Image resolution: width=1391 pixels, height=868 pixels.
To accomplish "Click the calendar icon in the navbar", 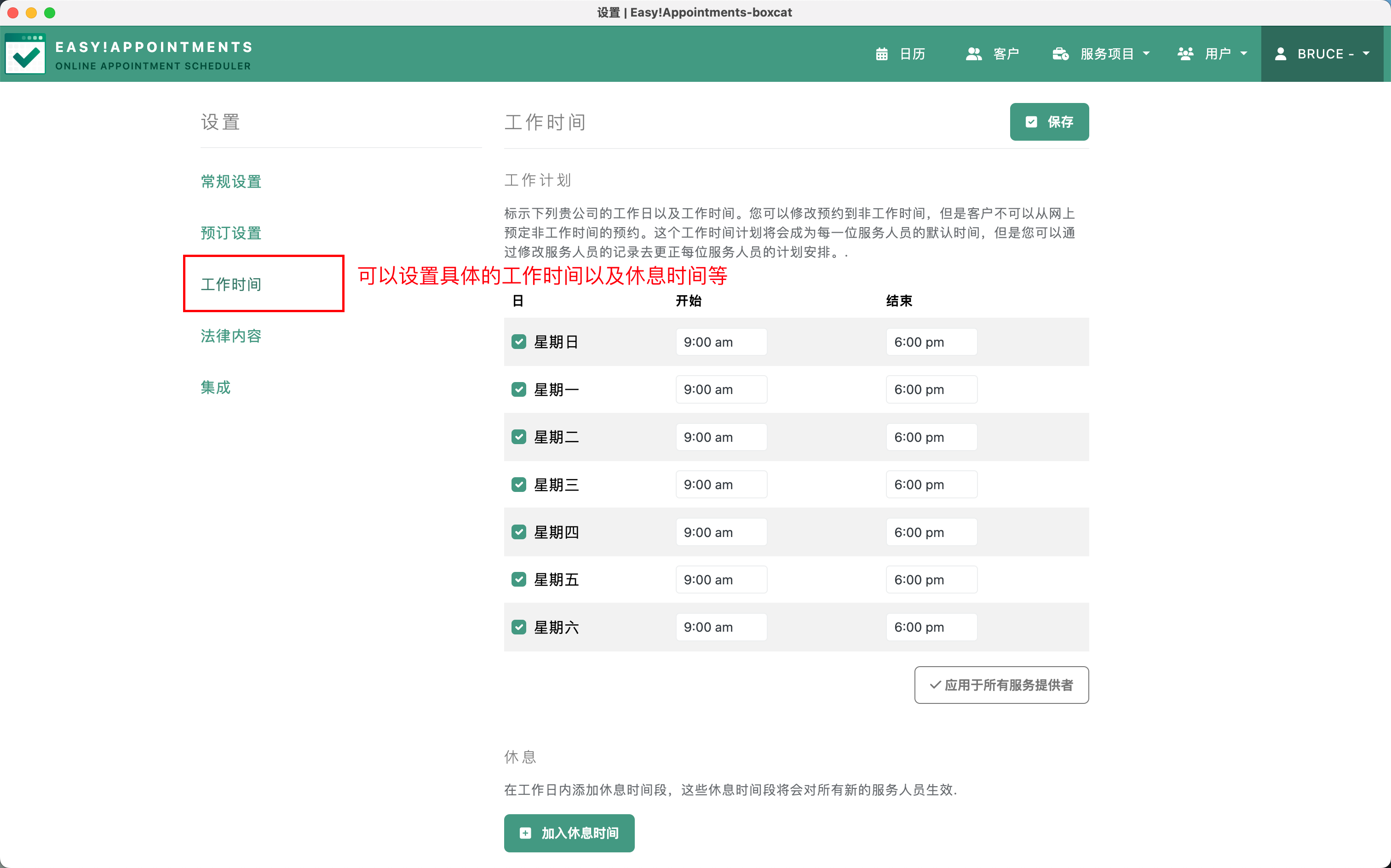I will [882, 54].
